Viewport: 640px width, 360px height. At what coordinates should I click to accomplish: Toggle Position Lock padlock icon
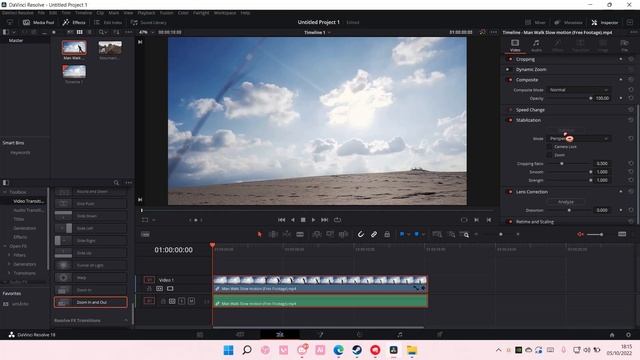(x=387, y=234)
